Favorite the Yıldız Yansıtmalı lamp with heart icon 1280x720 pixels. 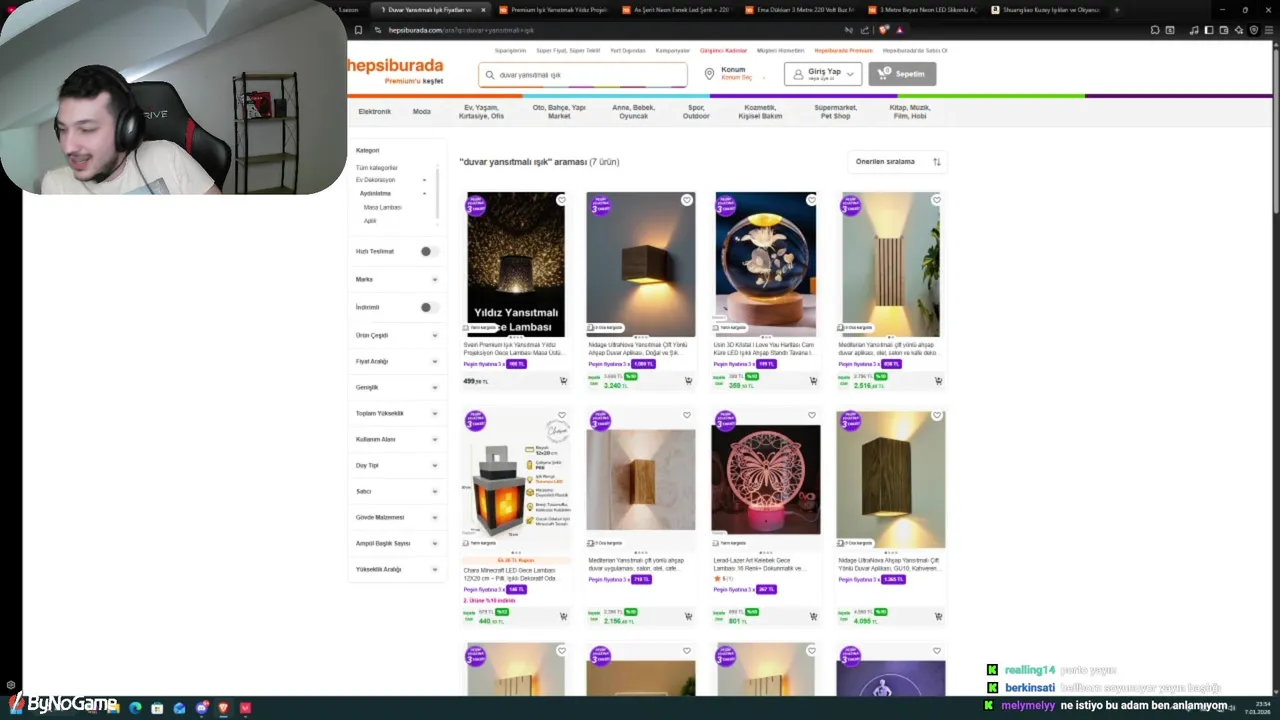pos(561,200)
